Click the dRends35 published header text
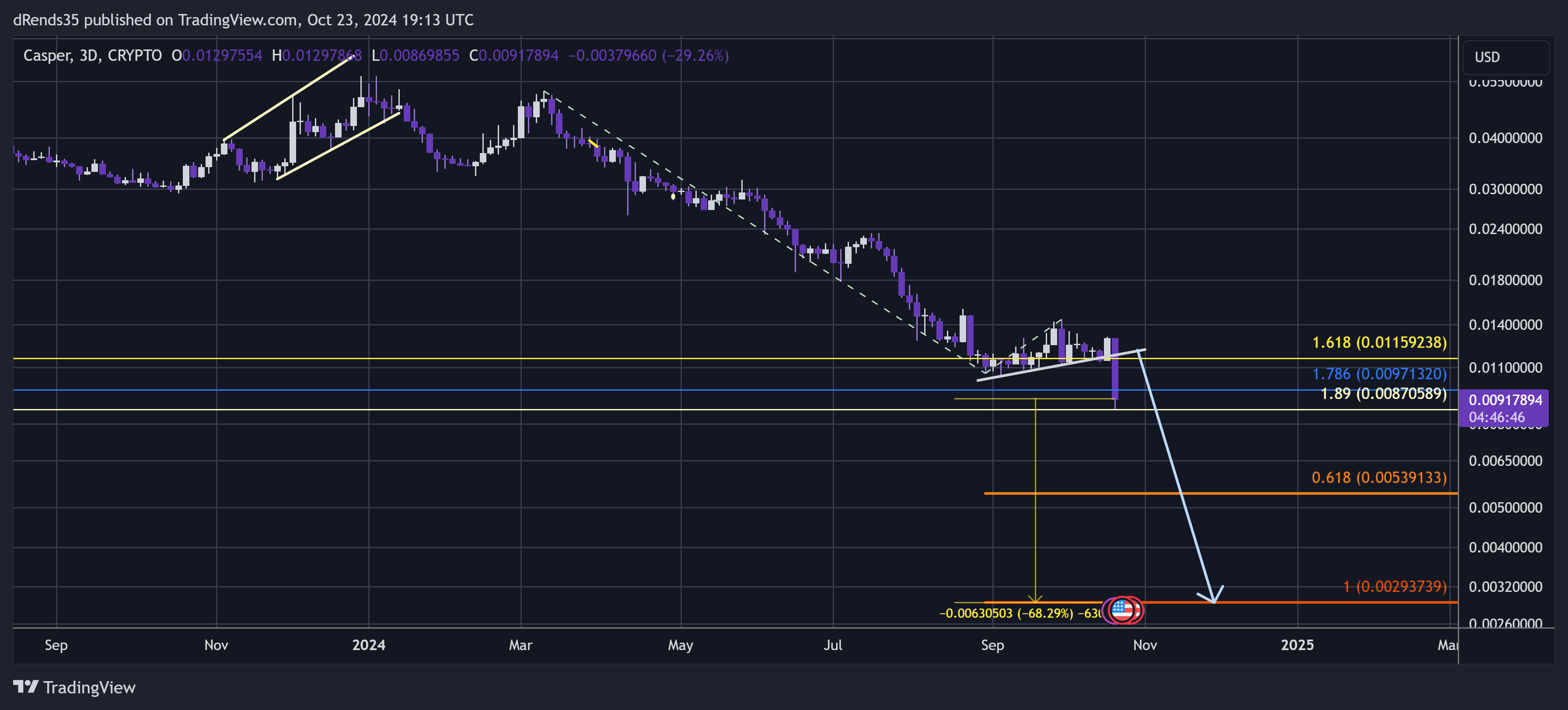The width and height of the screenshot is (1568, 710). (x=244, y=20)
